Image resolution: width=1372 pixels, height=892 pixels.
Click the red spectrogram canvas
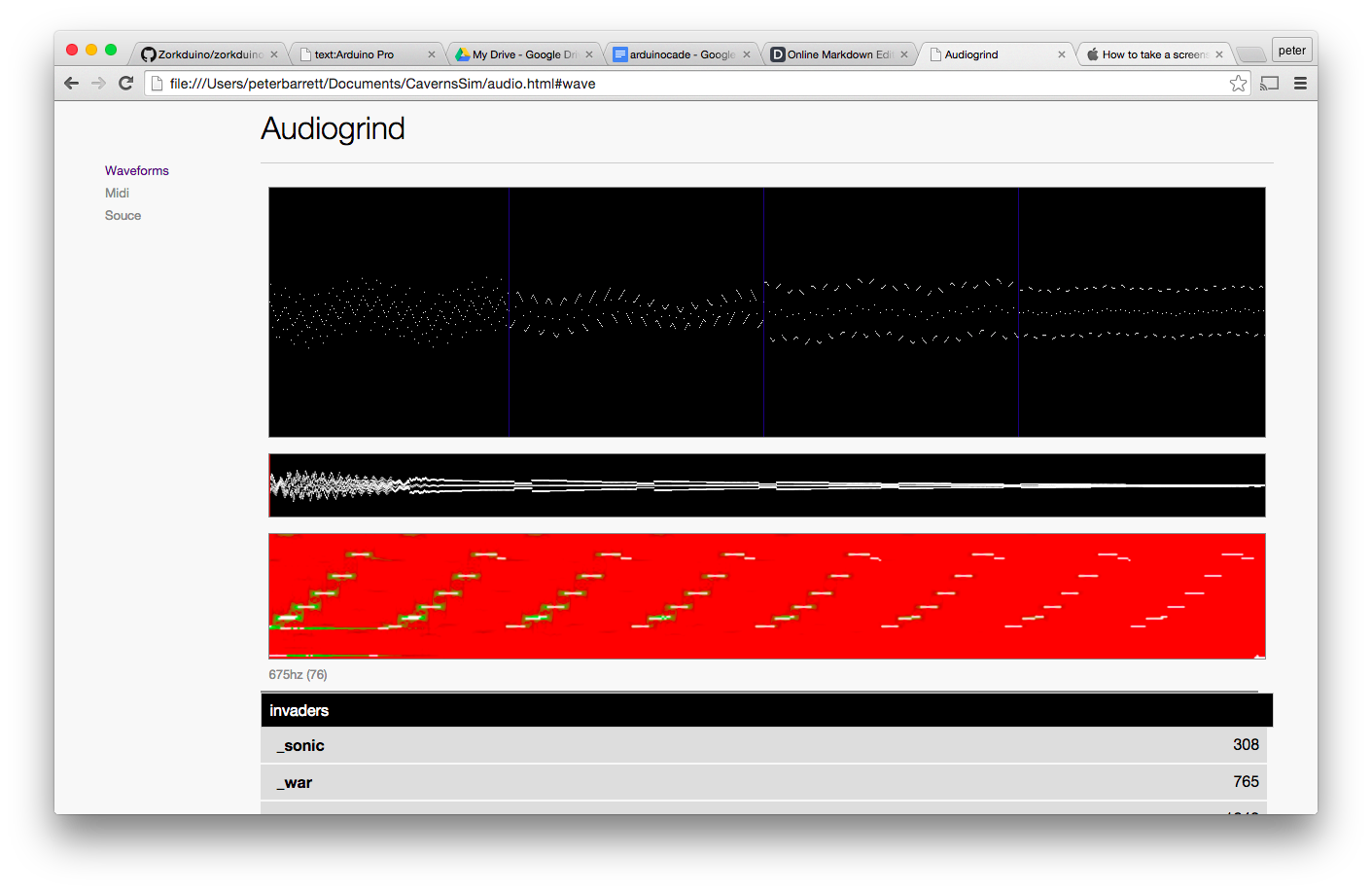tap(767, 596)
